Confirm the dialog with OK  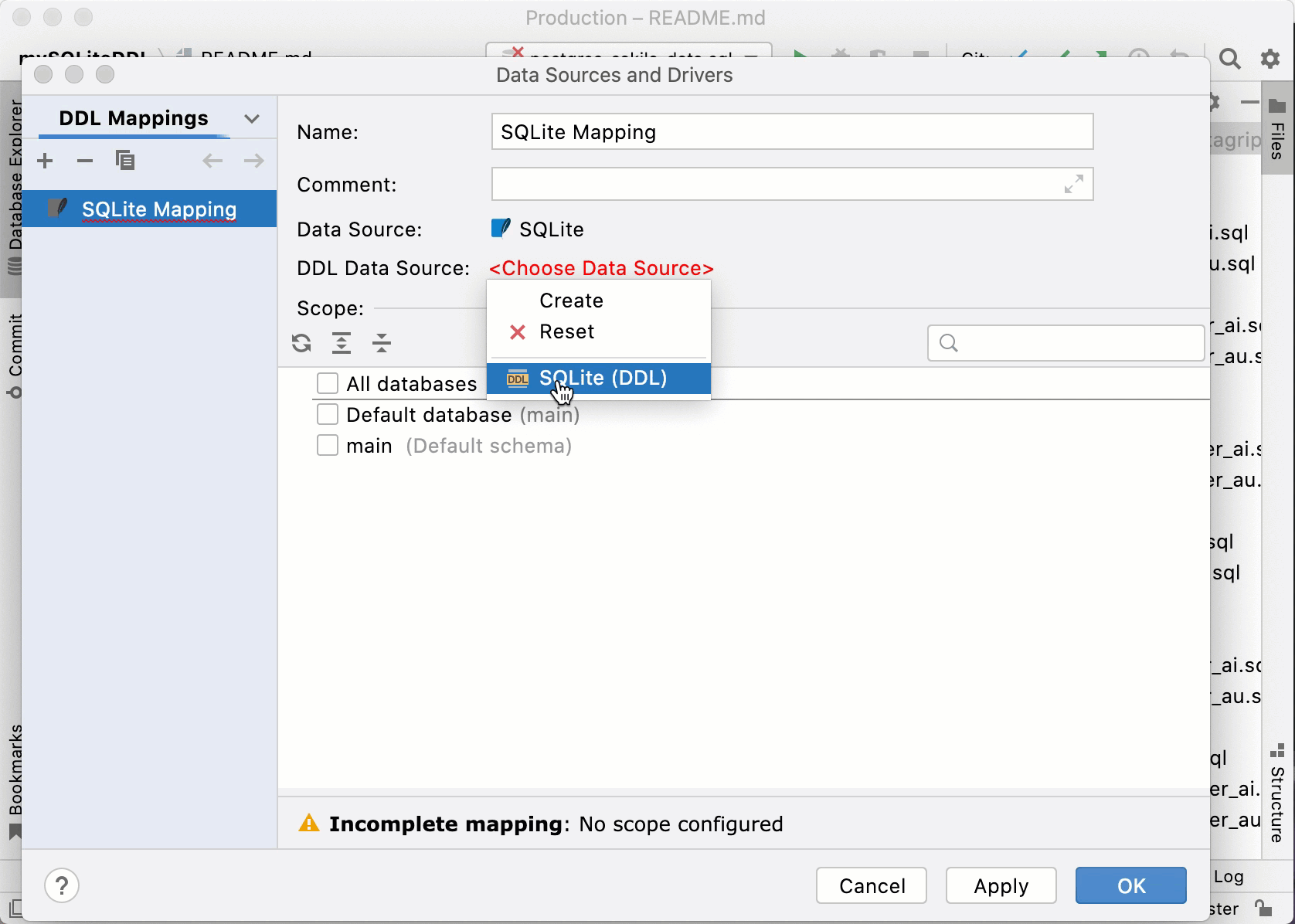[x=1131, y=885]
